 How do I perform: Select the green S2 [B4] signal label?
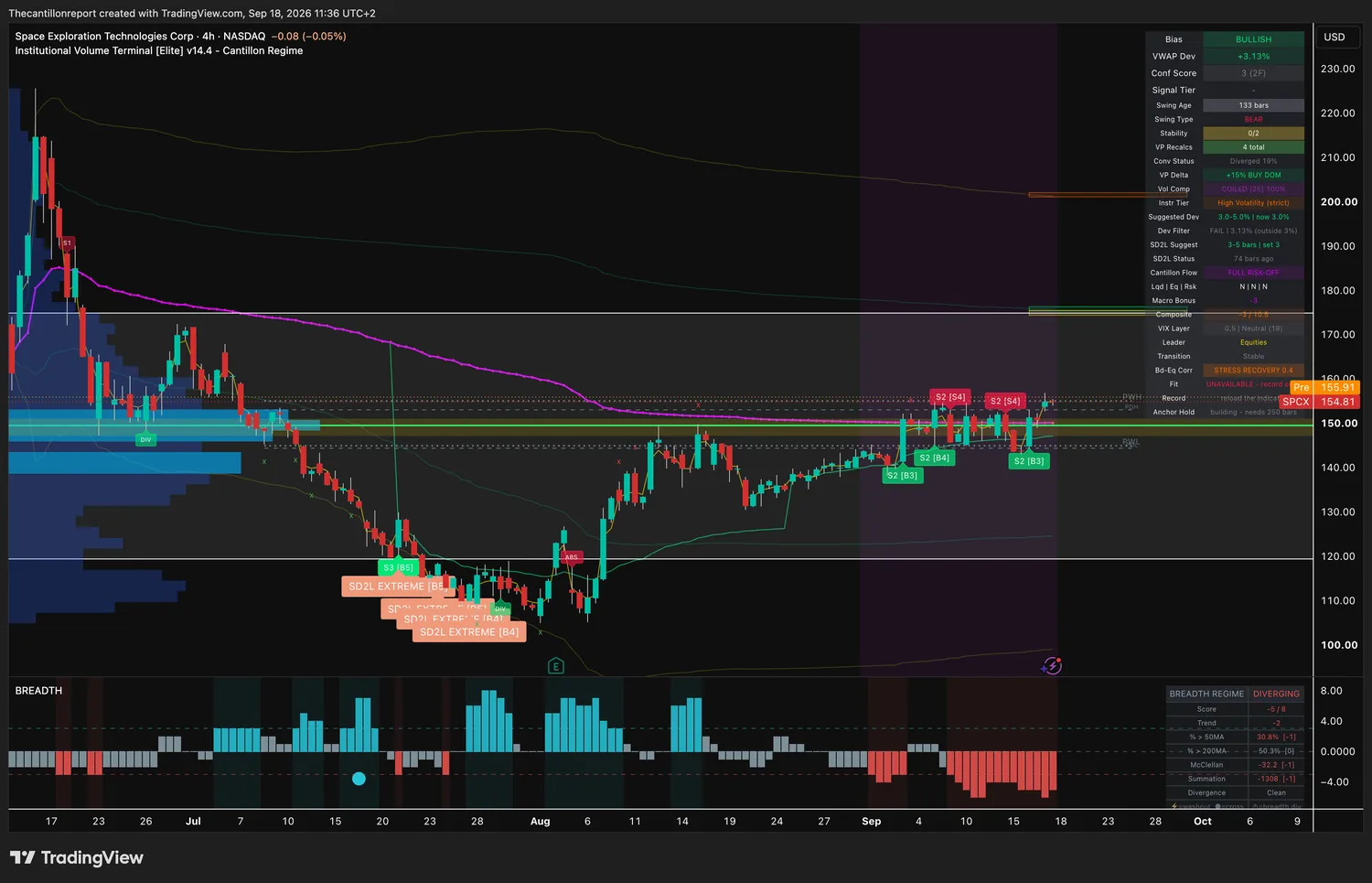934,458
